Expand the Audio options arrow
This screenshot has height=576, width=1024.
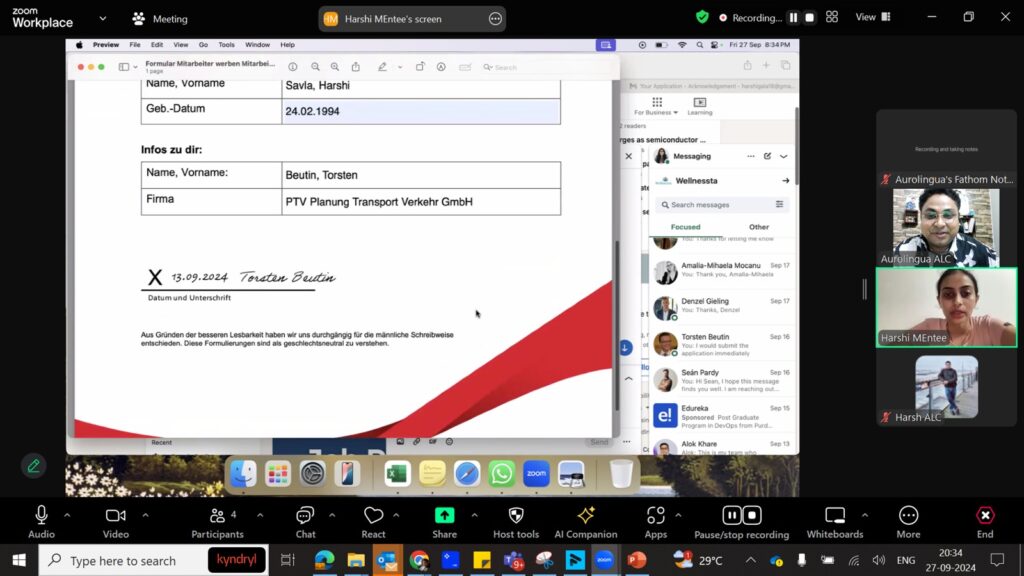(67, 515)
